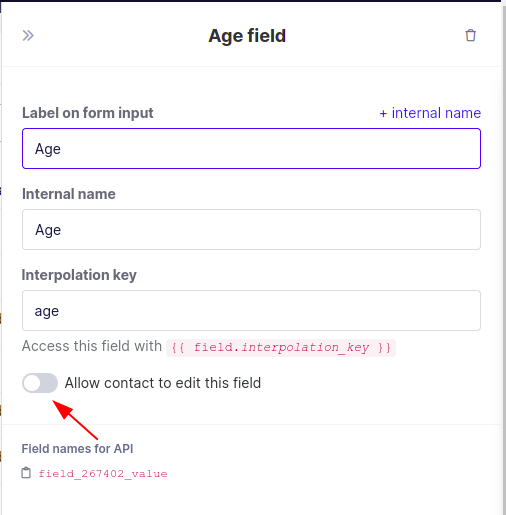Select the Interpolation key input containing 'age'
Screen dimensions: 506x515
point(251,311)
